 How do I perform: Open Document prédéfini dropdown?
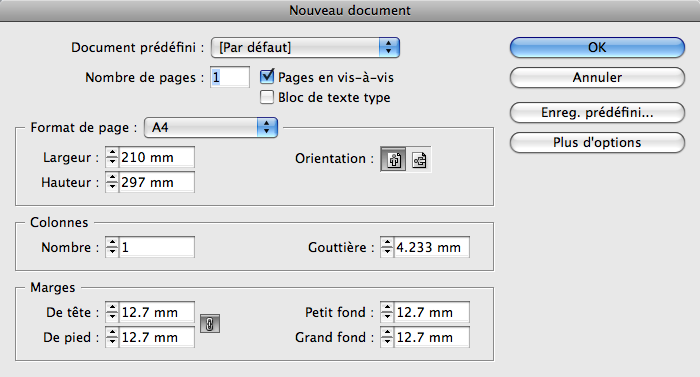tap(305, 47)
